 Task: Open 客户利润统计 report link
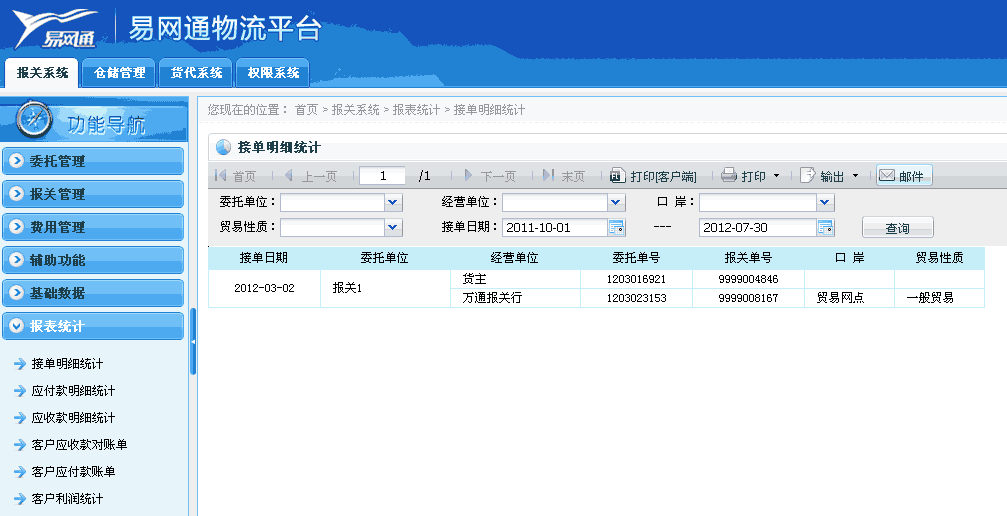[67, 499]
